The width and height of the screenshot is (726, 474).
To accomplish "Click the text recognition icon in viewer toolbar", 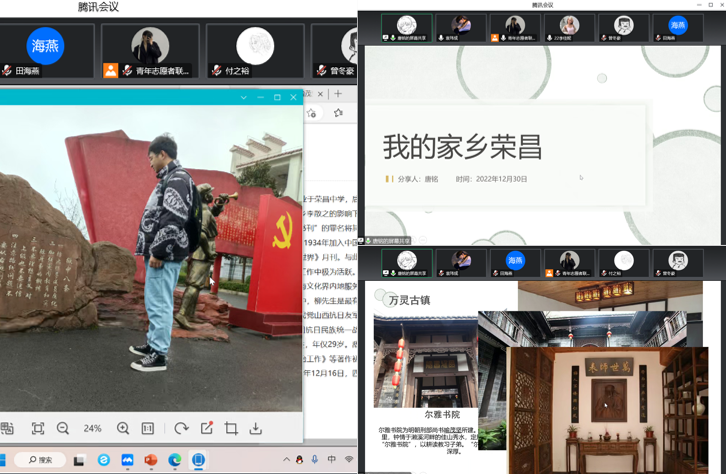I will tap(8, 428).
